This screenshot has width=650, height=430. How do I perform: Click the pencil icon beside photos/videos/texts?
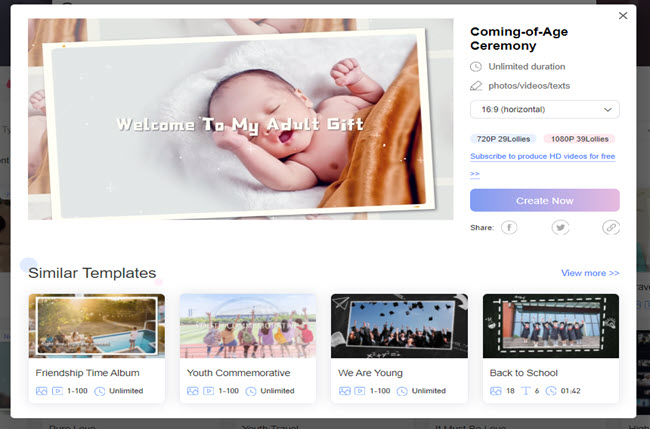click(x=476, y=86)
